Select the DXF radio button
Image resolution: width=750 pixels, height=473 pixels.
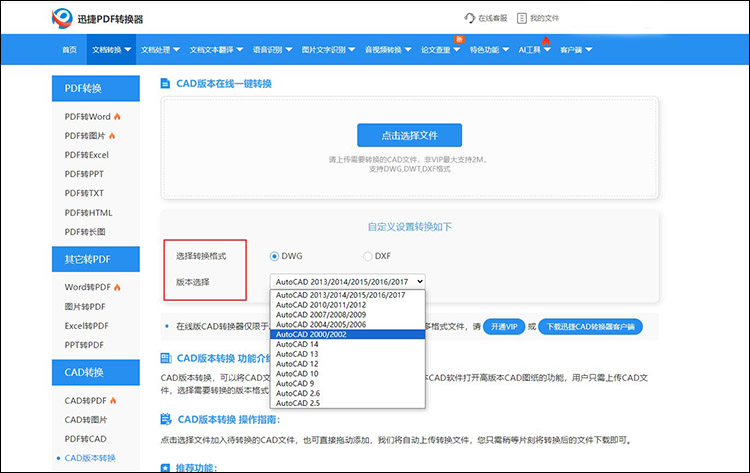click(367, 256)
